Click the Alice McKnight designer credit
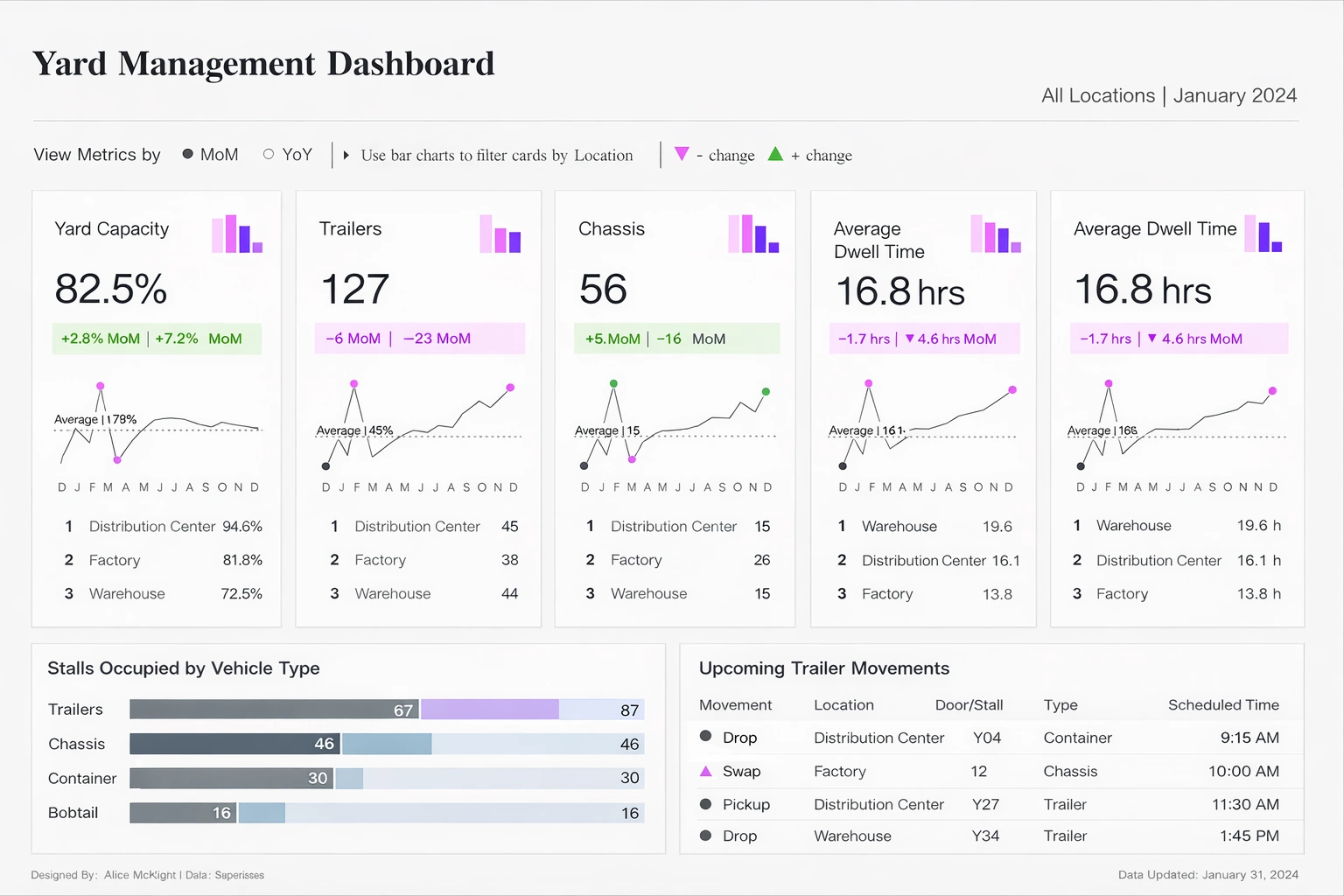Screen dimensions: 1344x896 pos(141,874)
